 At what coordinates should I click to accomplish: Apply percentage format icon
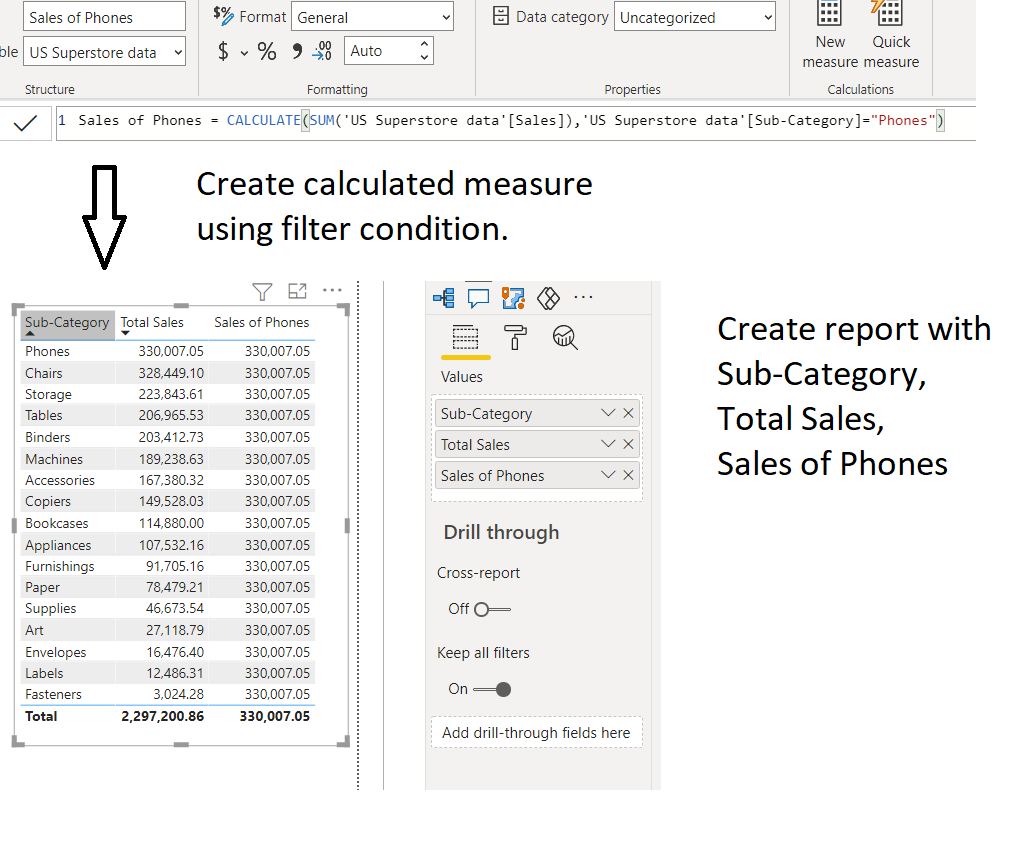tap(267, 51)
